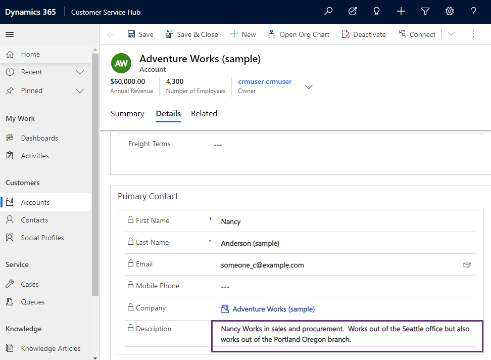Viewport: 491px width, 360px height.
Task: Go back using the back arrow
Action: [x=110, y=35]
